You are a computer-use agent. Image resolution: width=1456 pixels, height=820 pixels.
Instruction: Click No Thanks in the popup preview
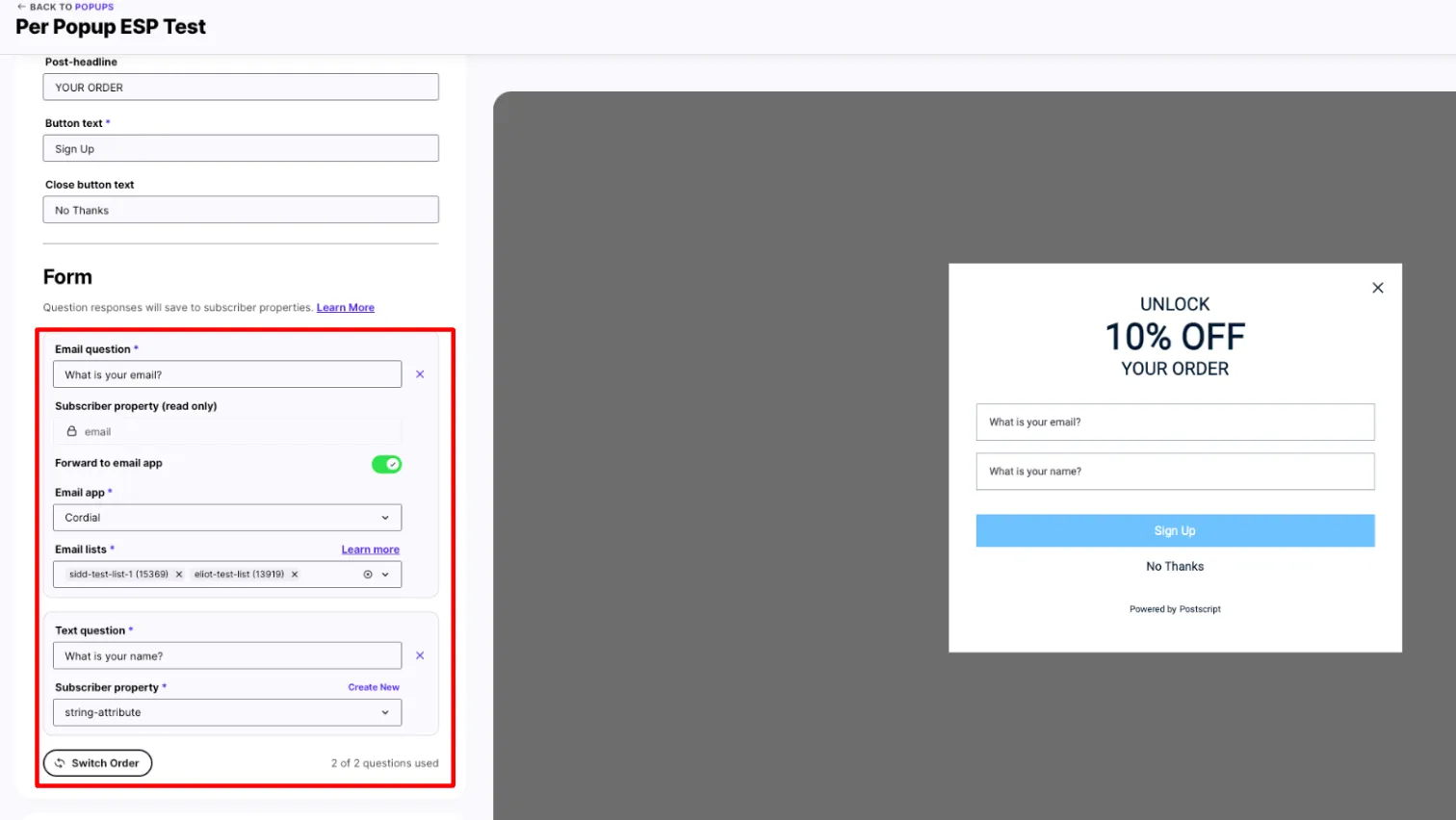point(1174,566)
